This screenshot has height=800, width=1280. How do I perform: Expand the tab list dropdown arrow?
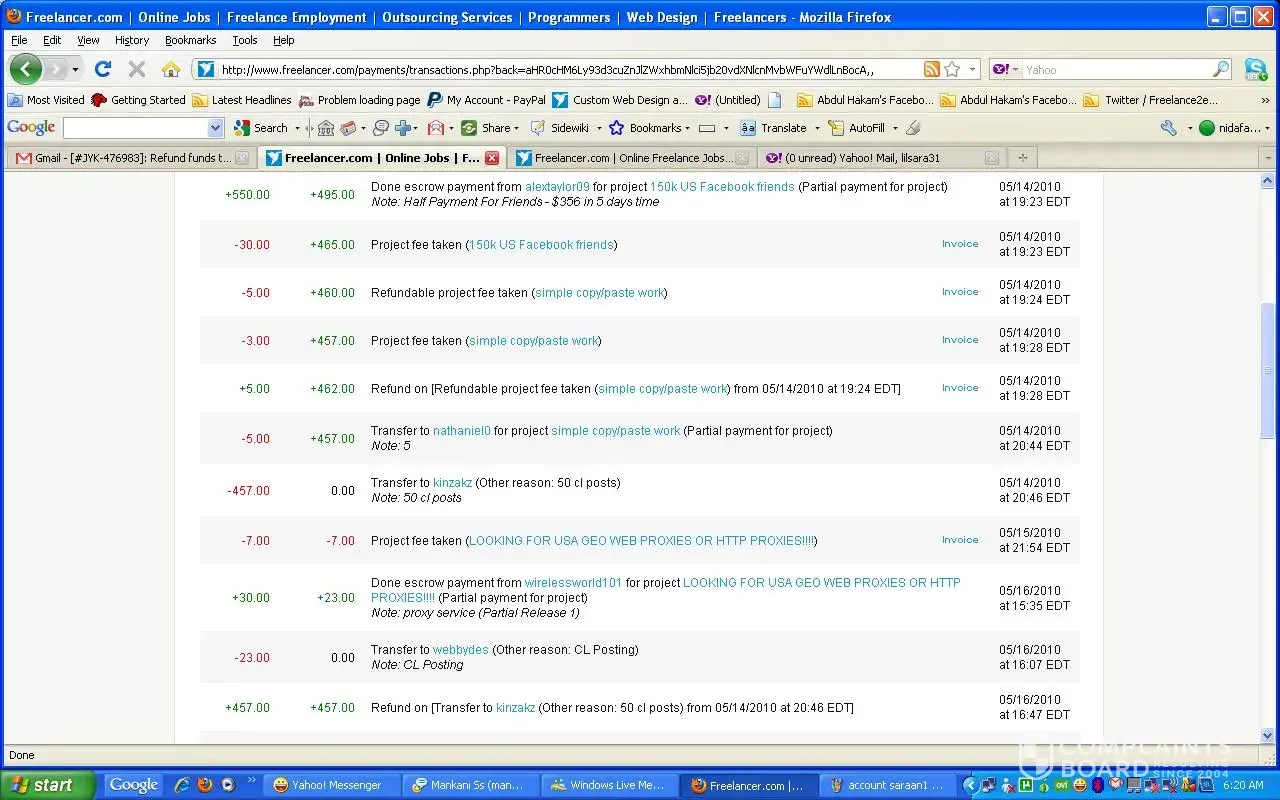[1268, 158]
